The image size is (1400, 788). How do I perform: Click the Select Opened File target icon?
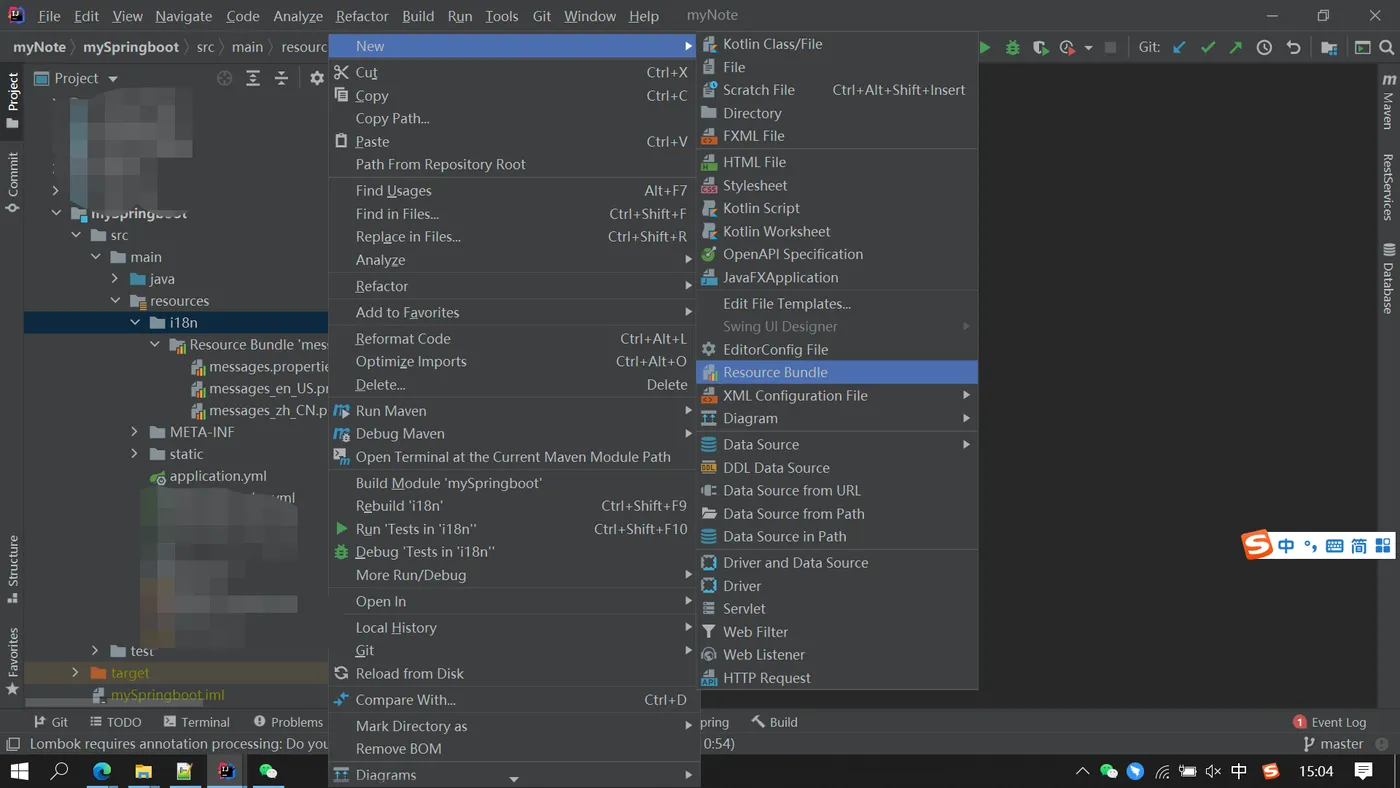click(x=225, y=78)
